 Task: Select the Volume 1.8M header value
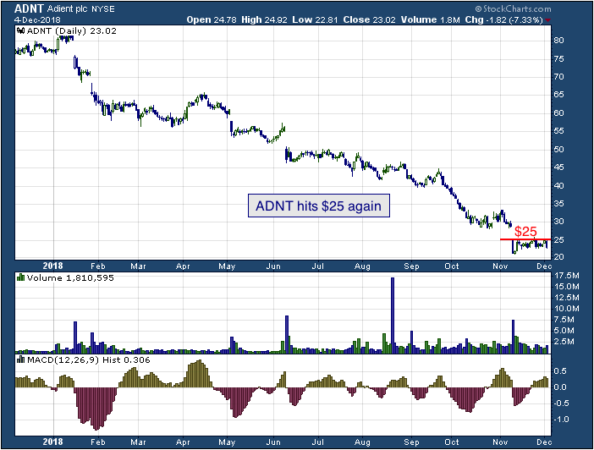[430, 20]
